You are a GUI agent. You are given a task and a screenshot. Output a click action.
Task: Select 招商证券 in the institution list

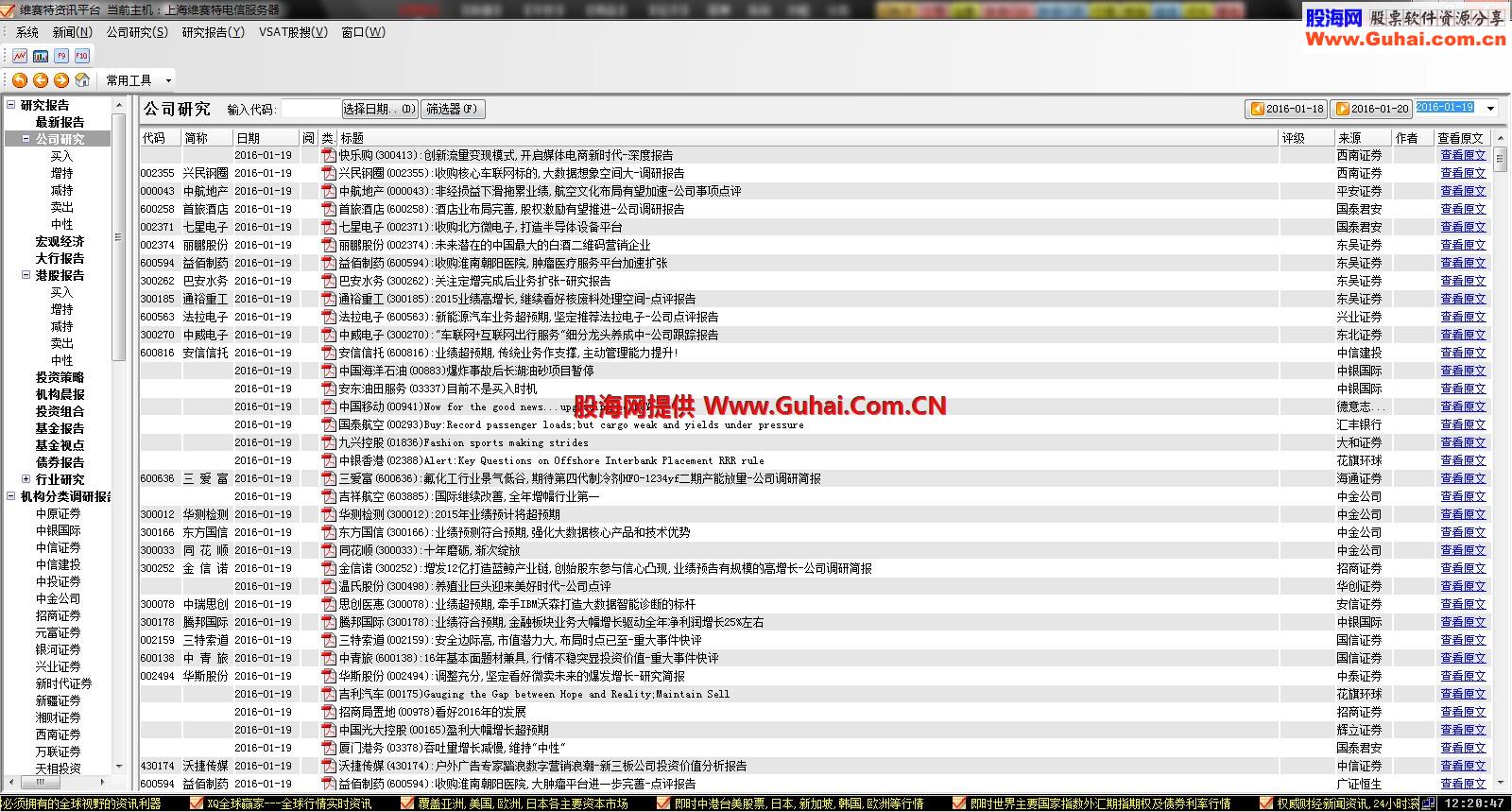[59, 615]
